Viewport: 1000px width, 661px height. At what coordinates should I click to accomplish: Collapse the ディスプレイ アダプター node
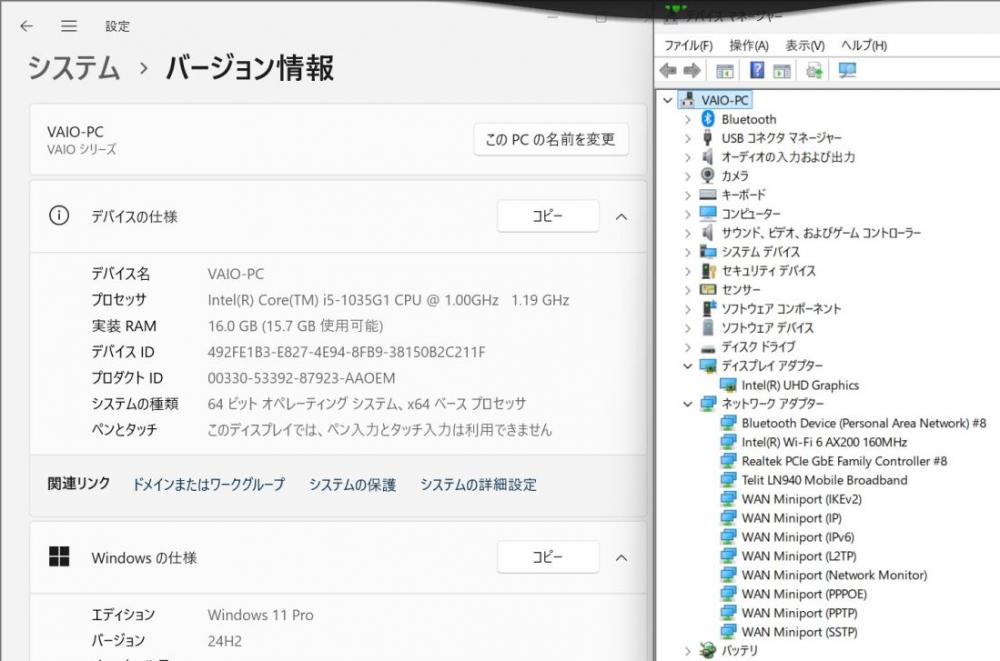click(x=688, y=366)
